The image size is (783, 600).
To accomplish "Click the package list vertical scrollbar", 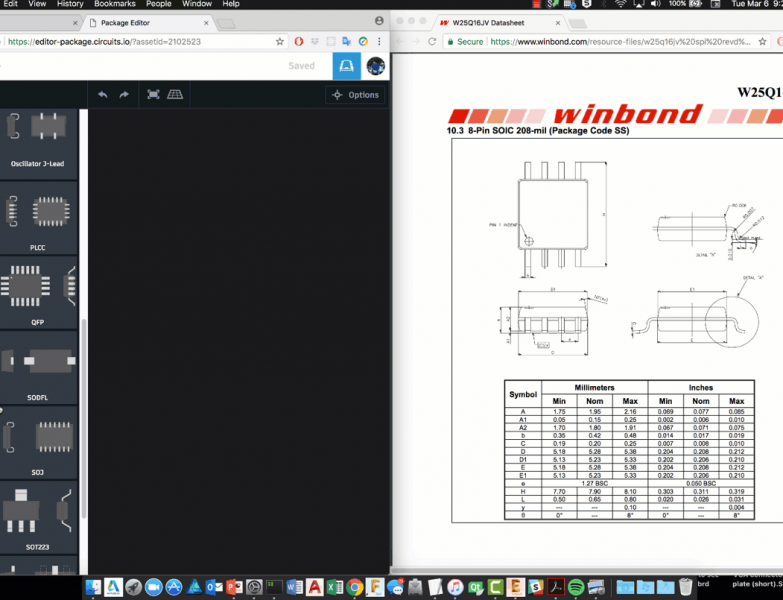I will coord(83,419).
